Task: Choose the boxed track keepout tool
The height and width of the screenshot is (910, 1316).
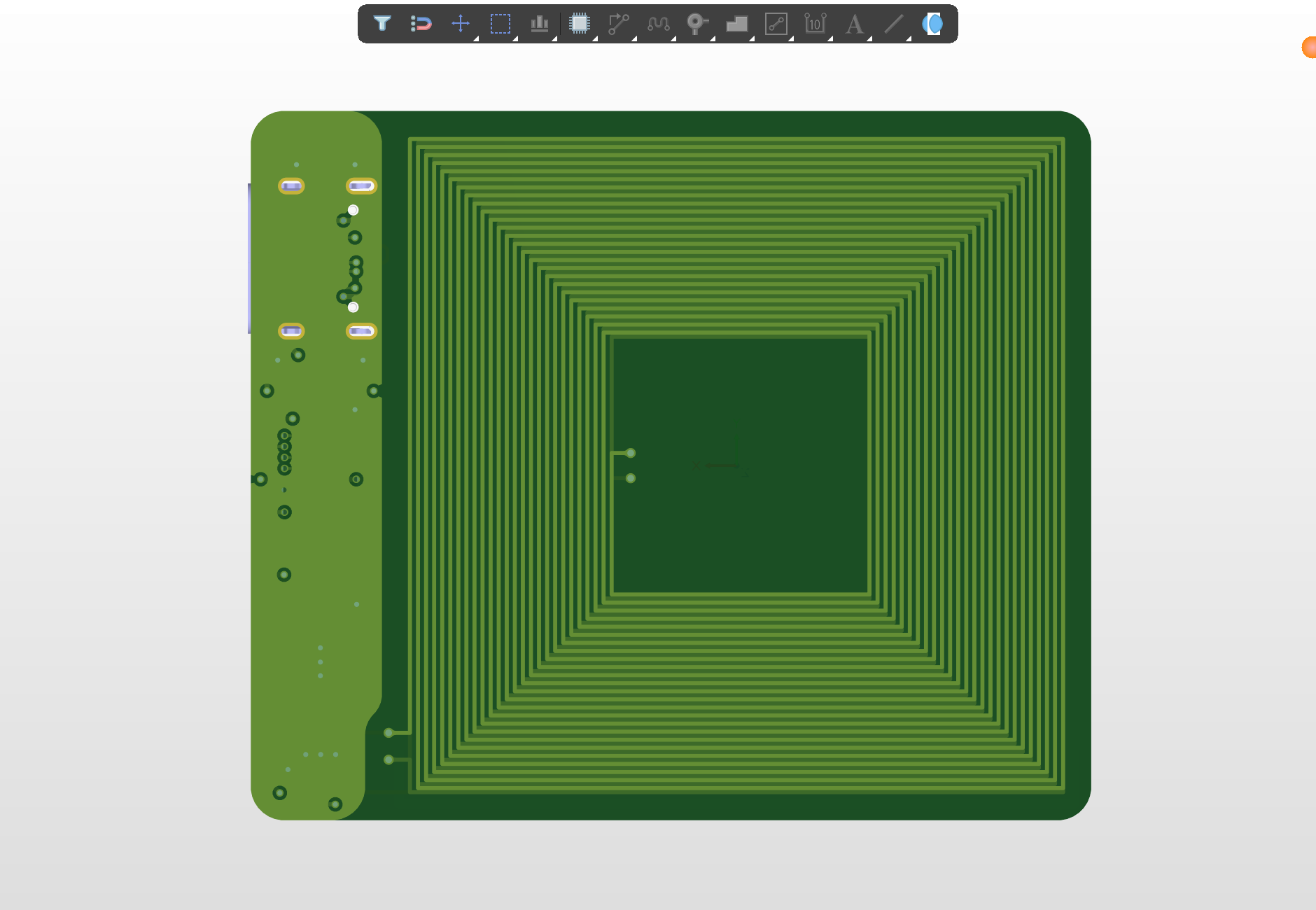Action: [776, 24]
